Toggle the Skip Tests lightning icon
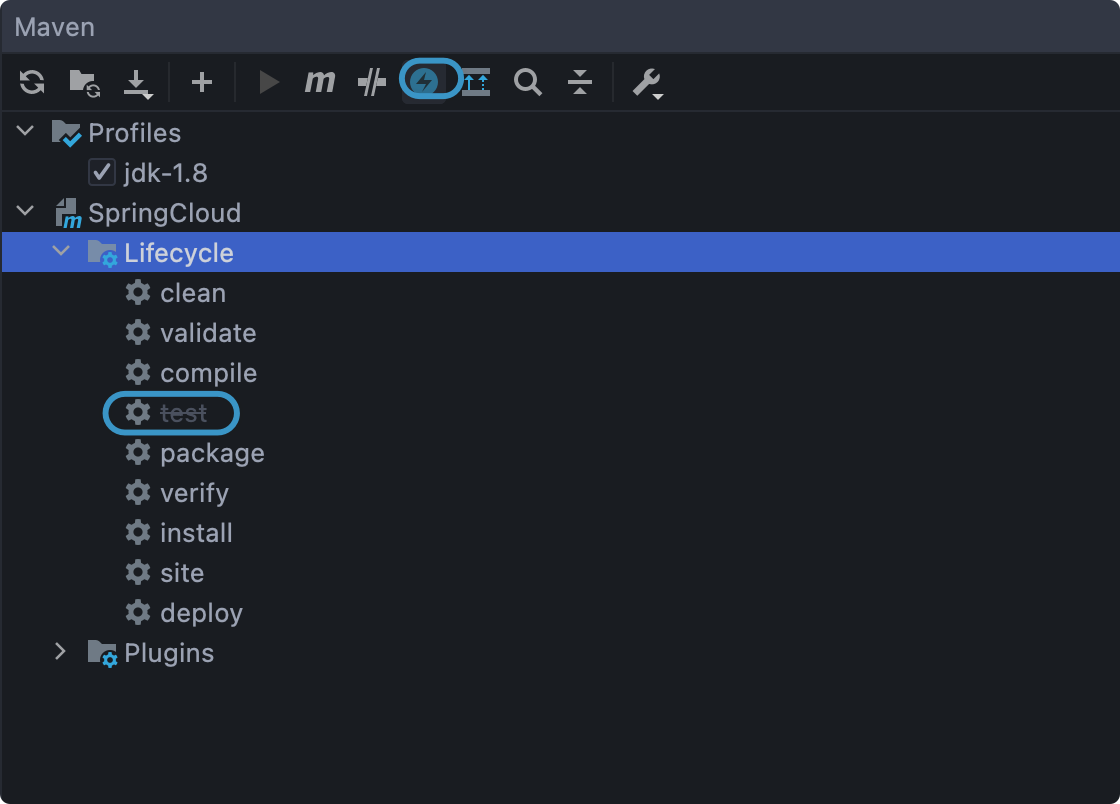This screenshot has height=804, width=1120. (x=427, y=82)
